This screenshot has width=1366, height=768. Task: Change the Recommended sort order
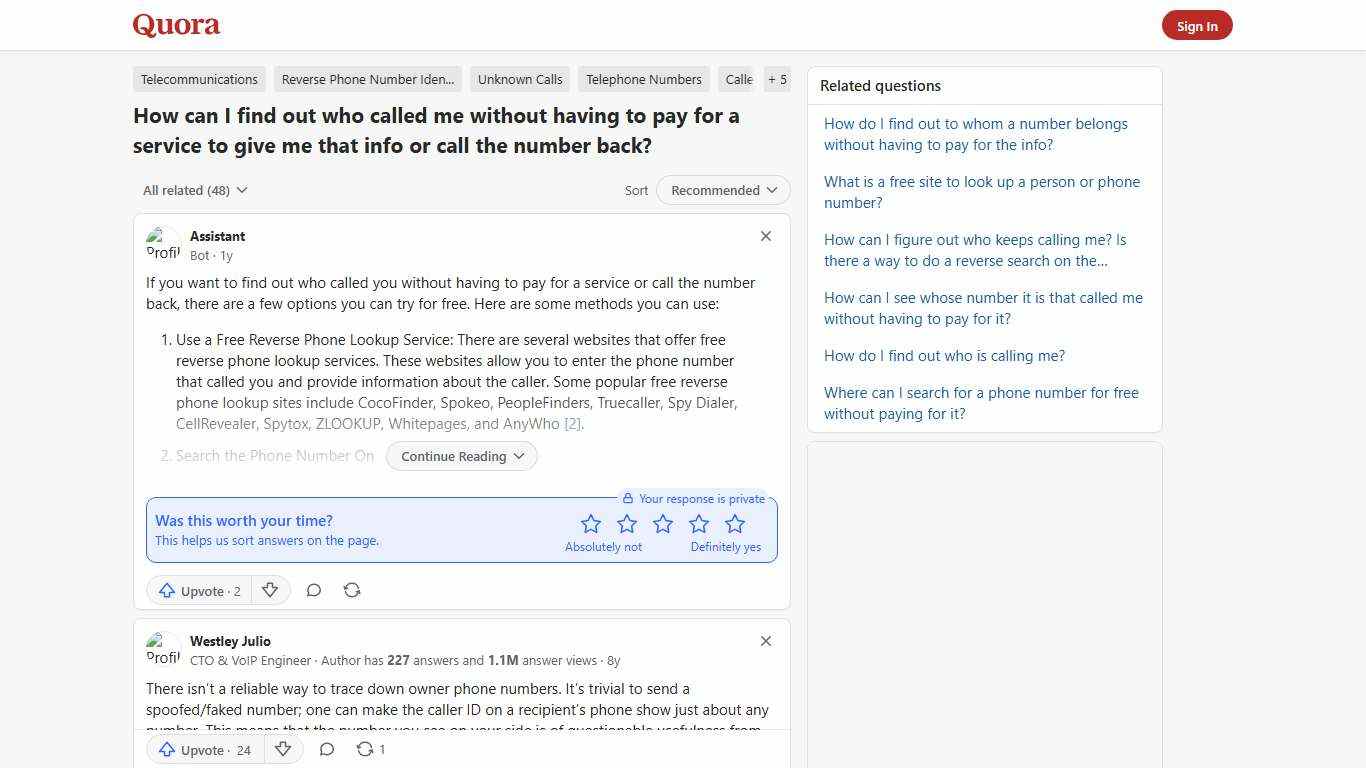pyautogui.click(x=722, y=190)
